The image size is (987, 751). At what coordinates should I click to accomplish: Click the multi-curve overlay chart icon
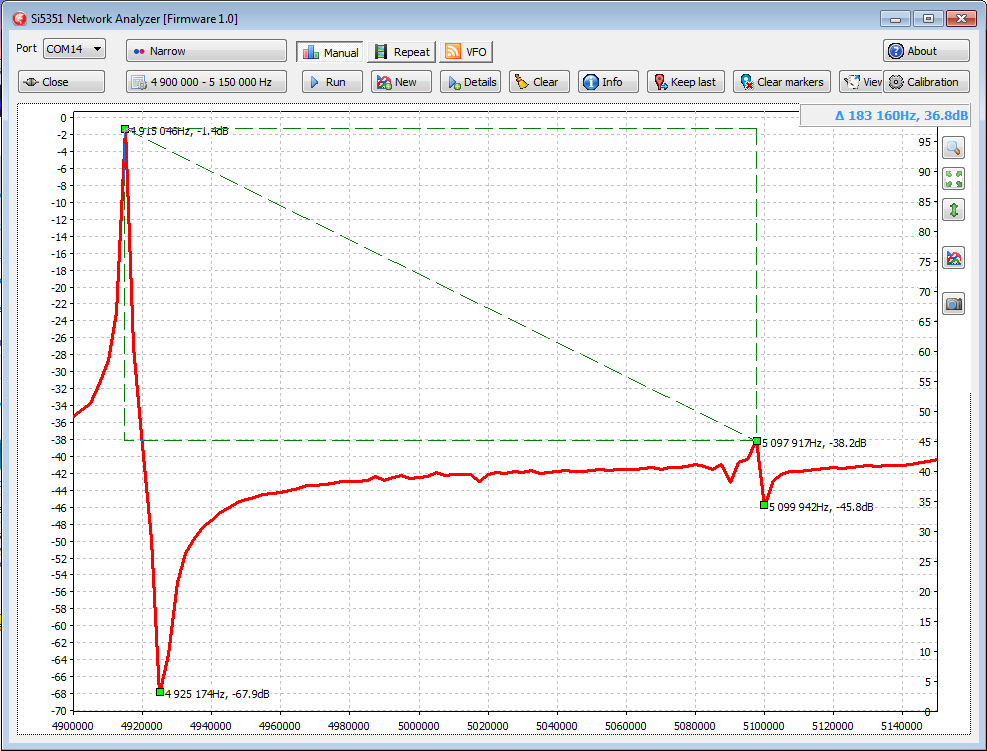pyautogui.click(x=953, y=258)
